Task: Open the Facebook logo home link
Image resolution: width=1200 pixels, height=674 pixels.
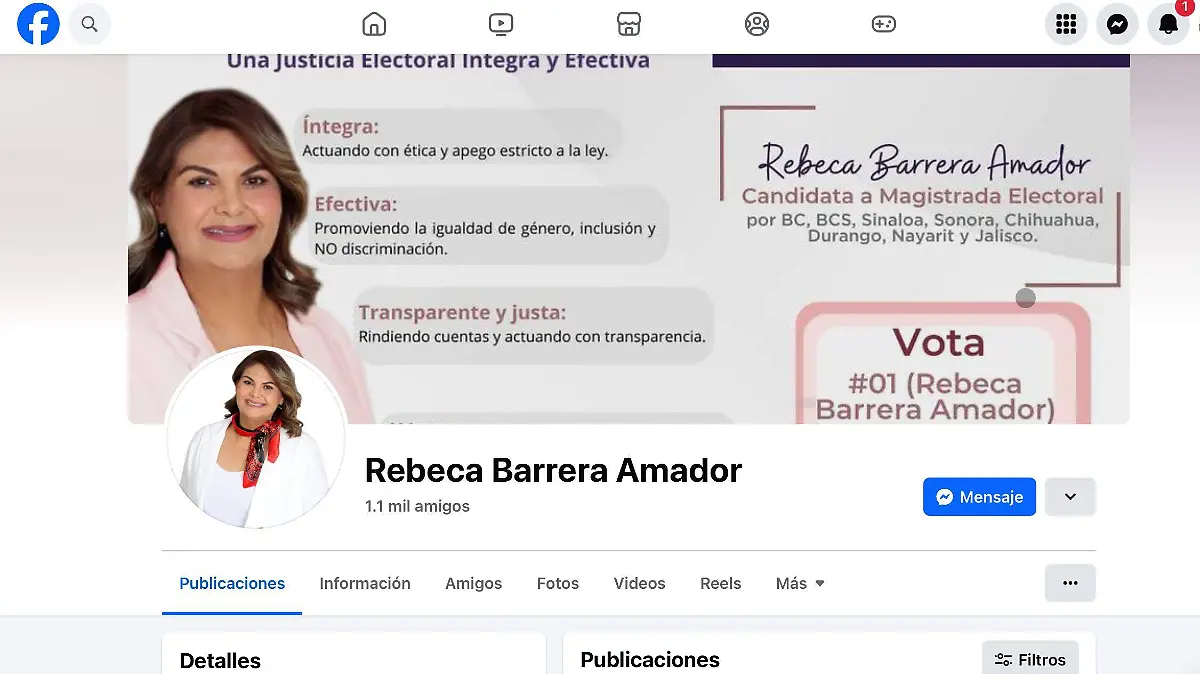Action: (39, 24)
